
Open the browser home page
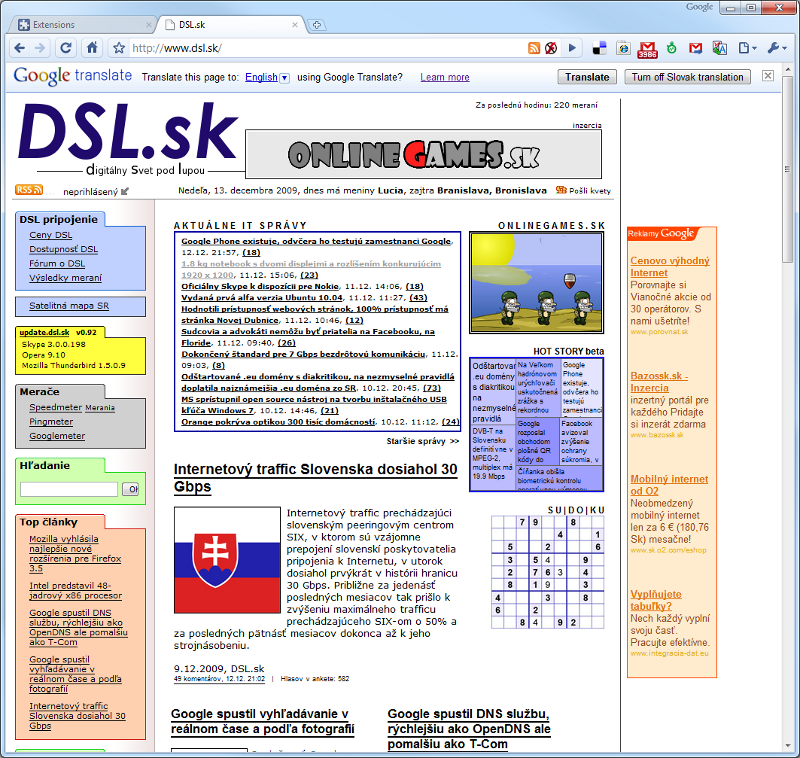pos(92,48)
